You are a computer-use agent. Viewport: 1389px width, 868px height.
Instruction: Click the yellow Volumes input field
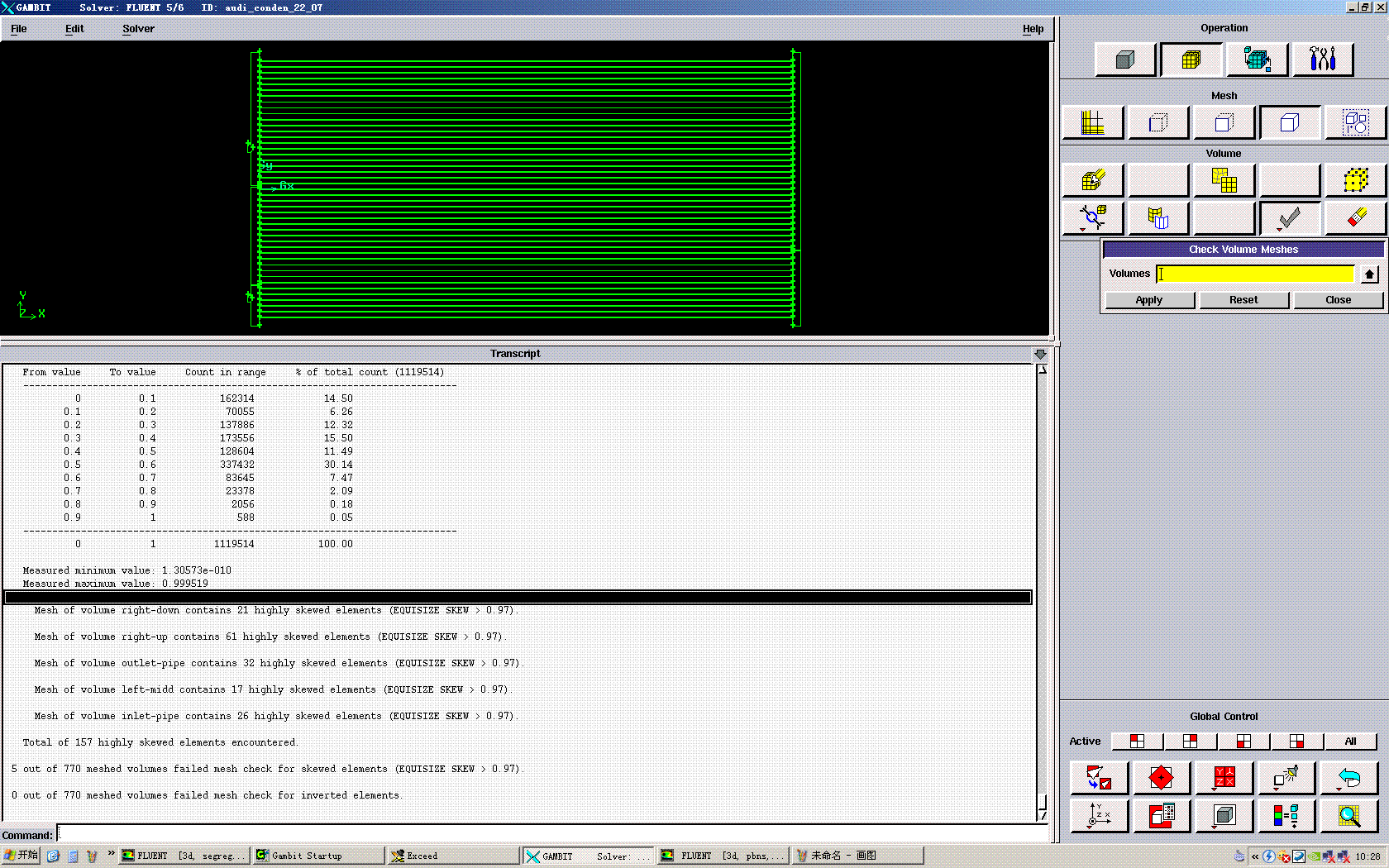point(1255,274)
